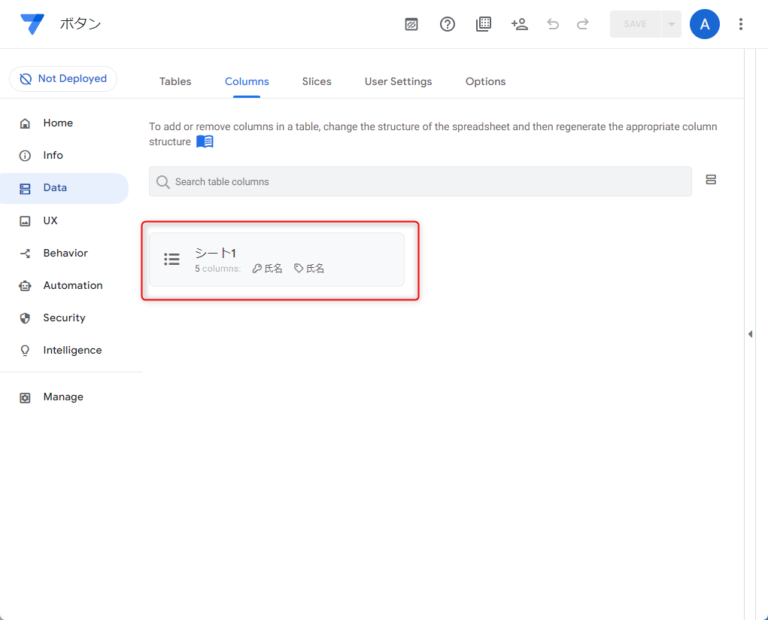Open the app preview icon in toolbar
This screenshot has width=768, height=620.
(x=411, y=24)
